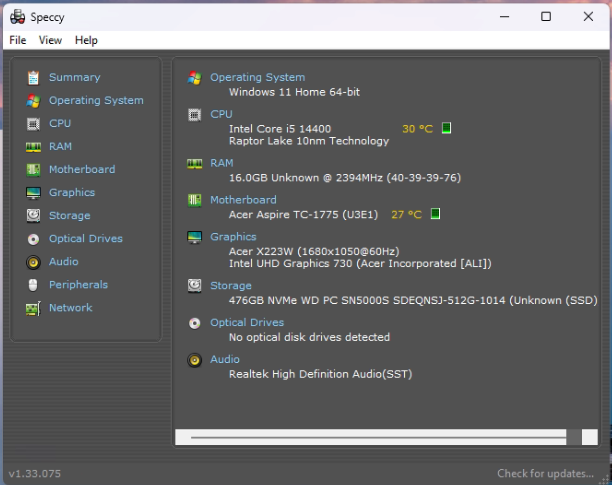Click 'No optical disk drives detected' text

tap(309, 337)
